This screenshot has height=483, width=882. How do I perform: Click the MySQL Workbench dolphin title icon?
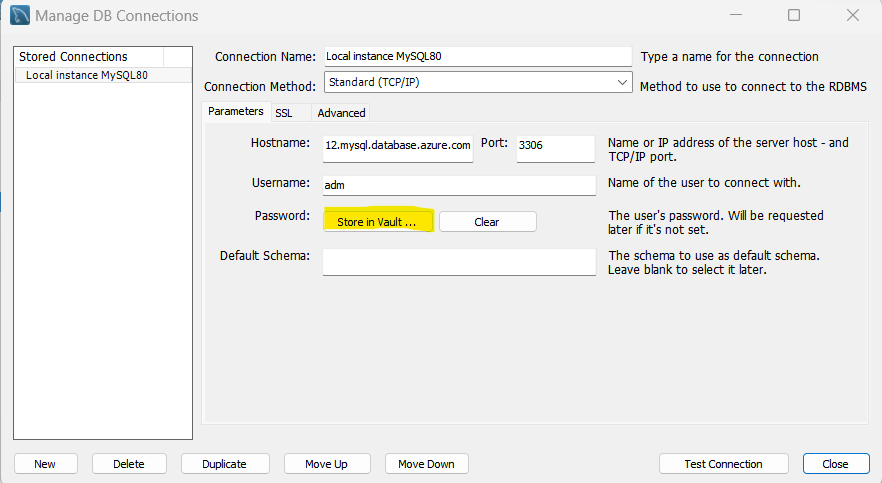click(20, 15)
